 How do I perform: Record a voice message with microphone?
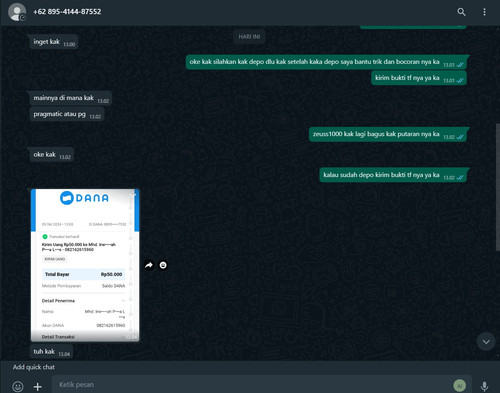[484, 386]
